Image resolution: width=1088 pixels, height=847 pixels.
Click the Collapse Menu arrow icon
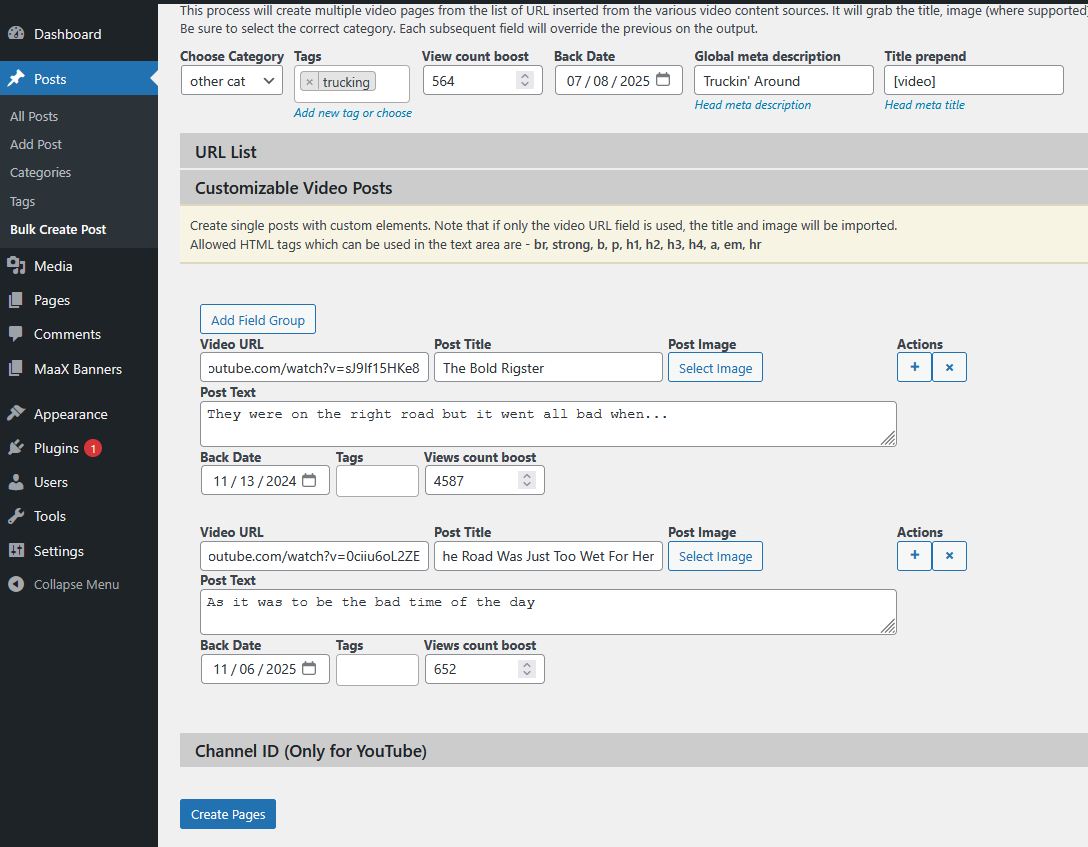(x=16, y=584)
